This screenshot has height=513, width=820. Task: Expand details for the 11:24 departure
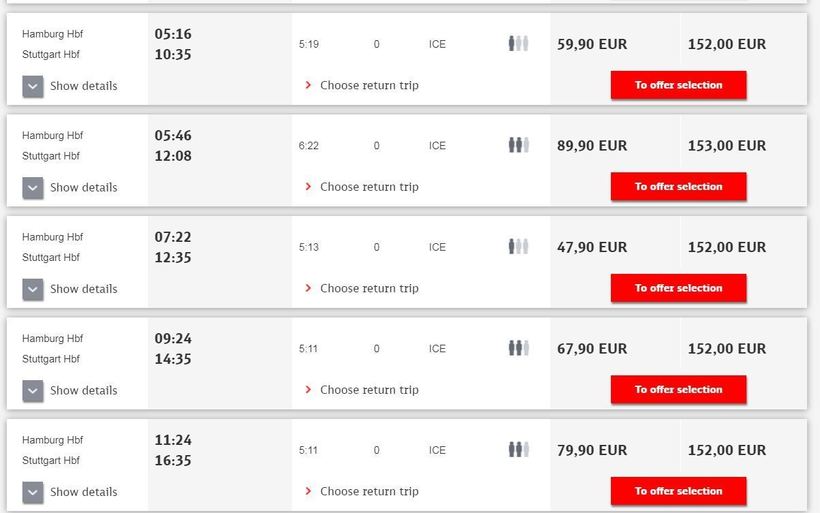coord(33,492)
